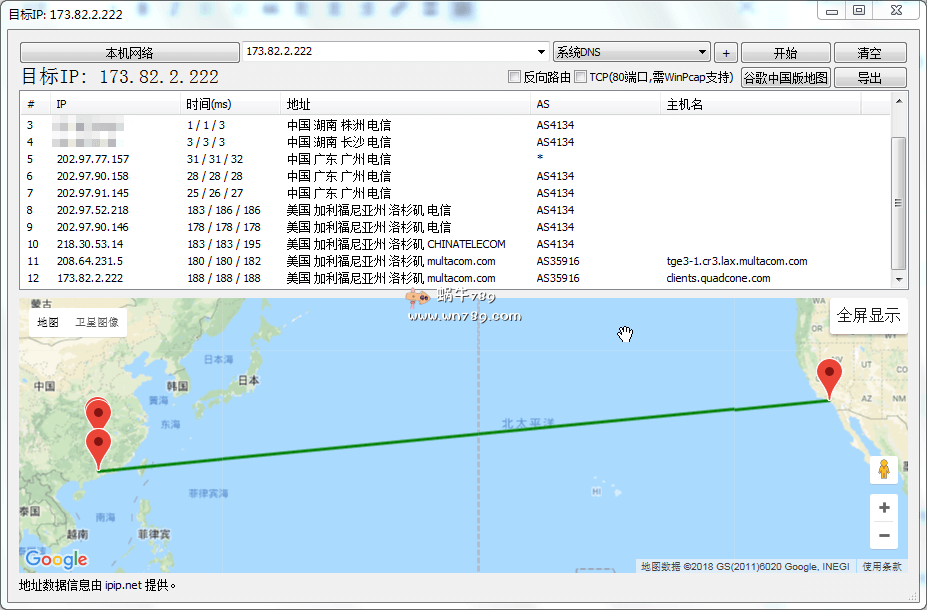
Task: Click the red map pin in California
Action: (829, 379)
